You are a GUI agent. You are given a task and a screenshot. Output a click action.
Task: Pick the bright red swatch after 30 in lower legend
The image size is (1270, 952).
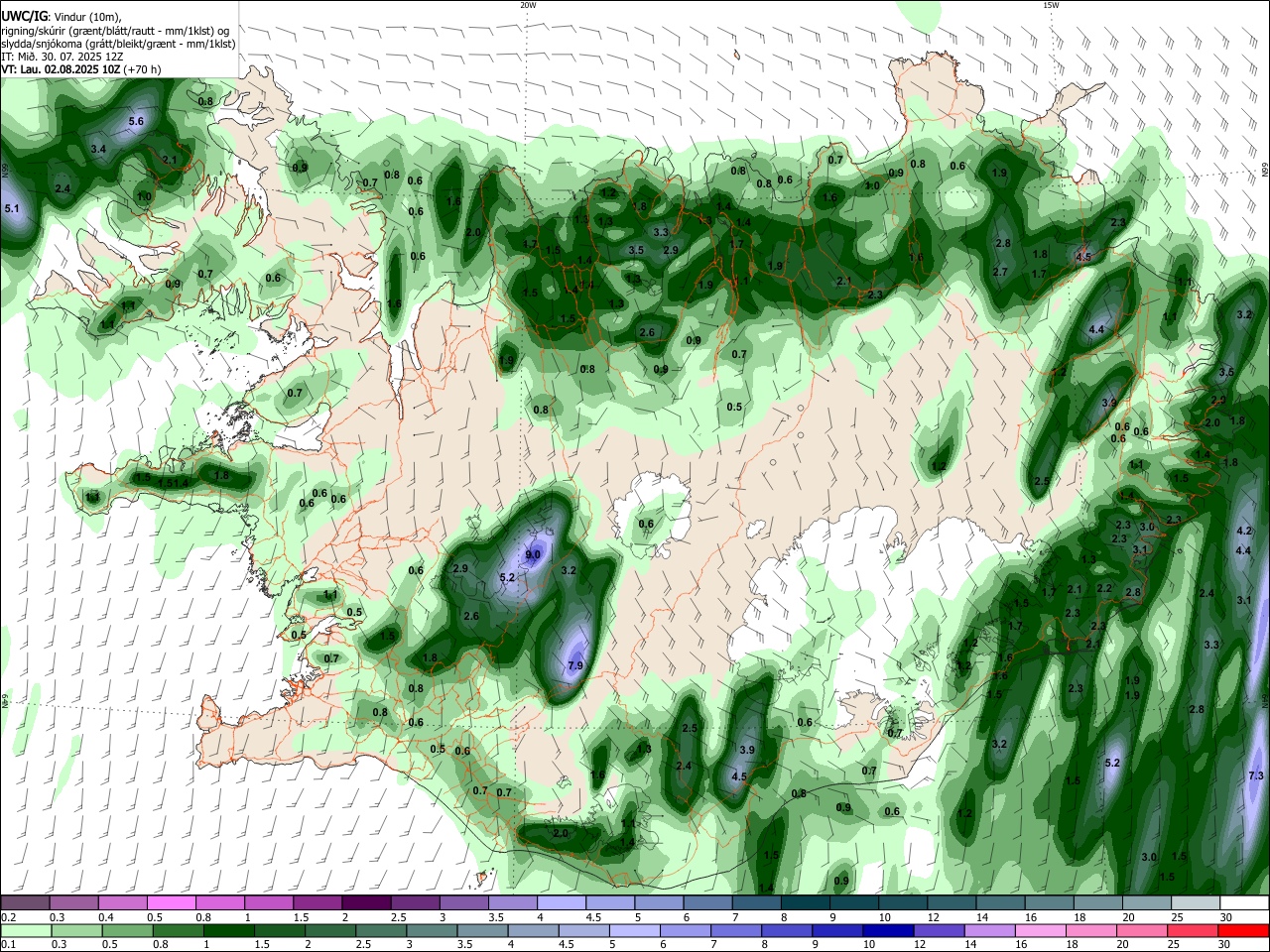click(1244, 931)
